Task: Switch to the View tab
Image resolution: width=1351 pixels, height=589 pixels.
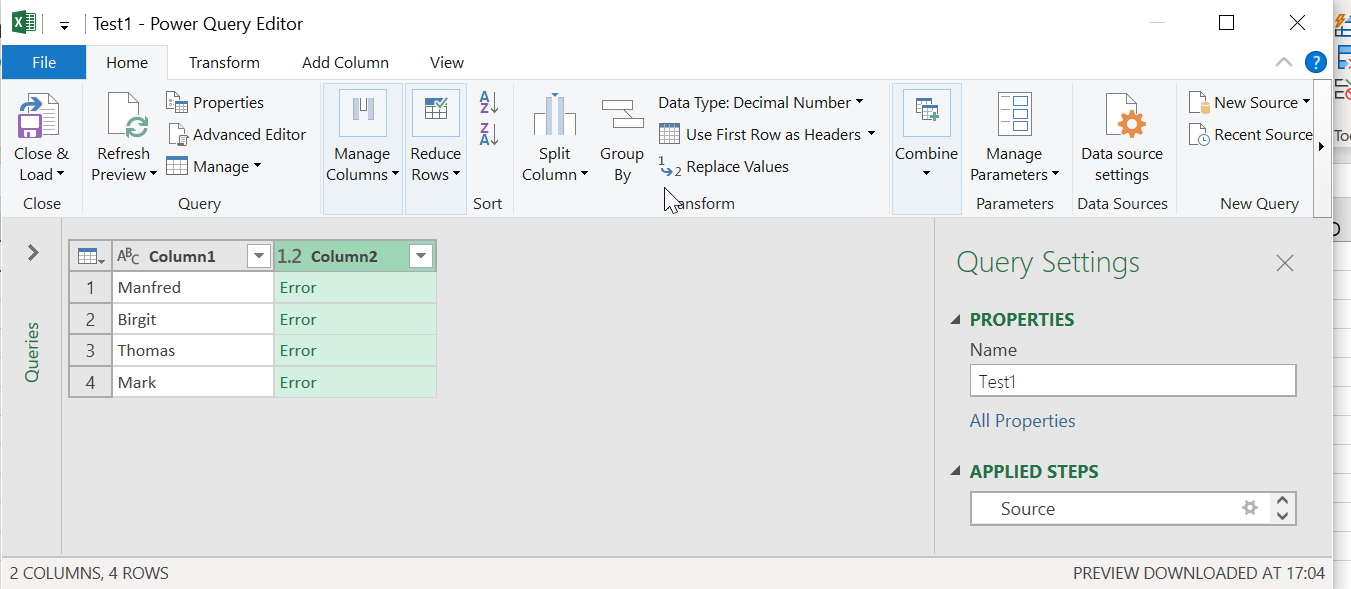Action: pos(447,62)
